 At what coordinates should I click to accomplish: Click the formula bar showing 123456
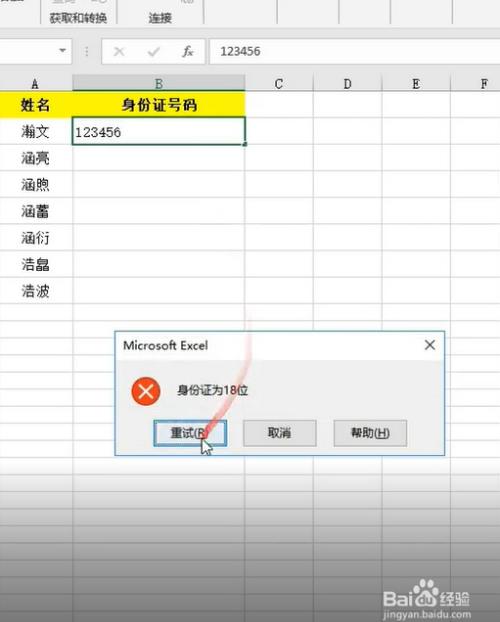[354, 51]
